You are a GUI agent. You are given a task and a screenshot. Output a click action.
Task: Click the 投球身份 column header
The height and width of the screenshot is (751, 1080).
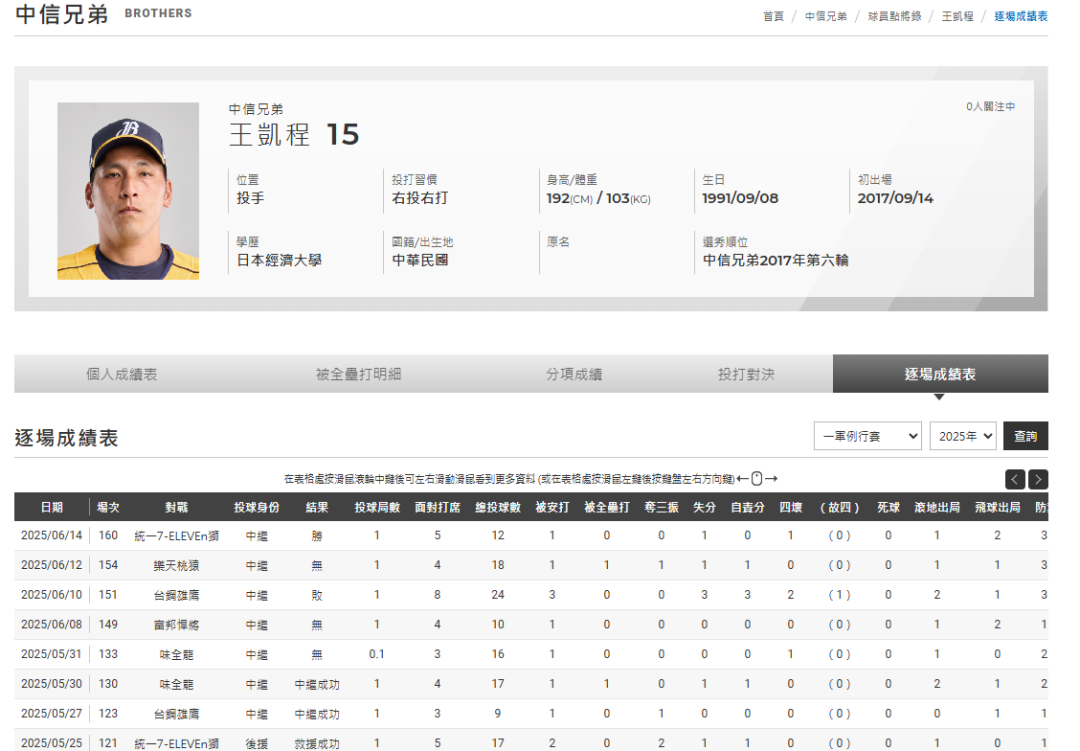pyautogui.click(x=256, y=507)
